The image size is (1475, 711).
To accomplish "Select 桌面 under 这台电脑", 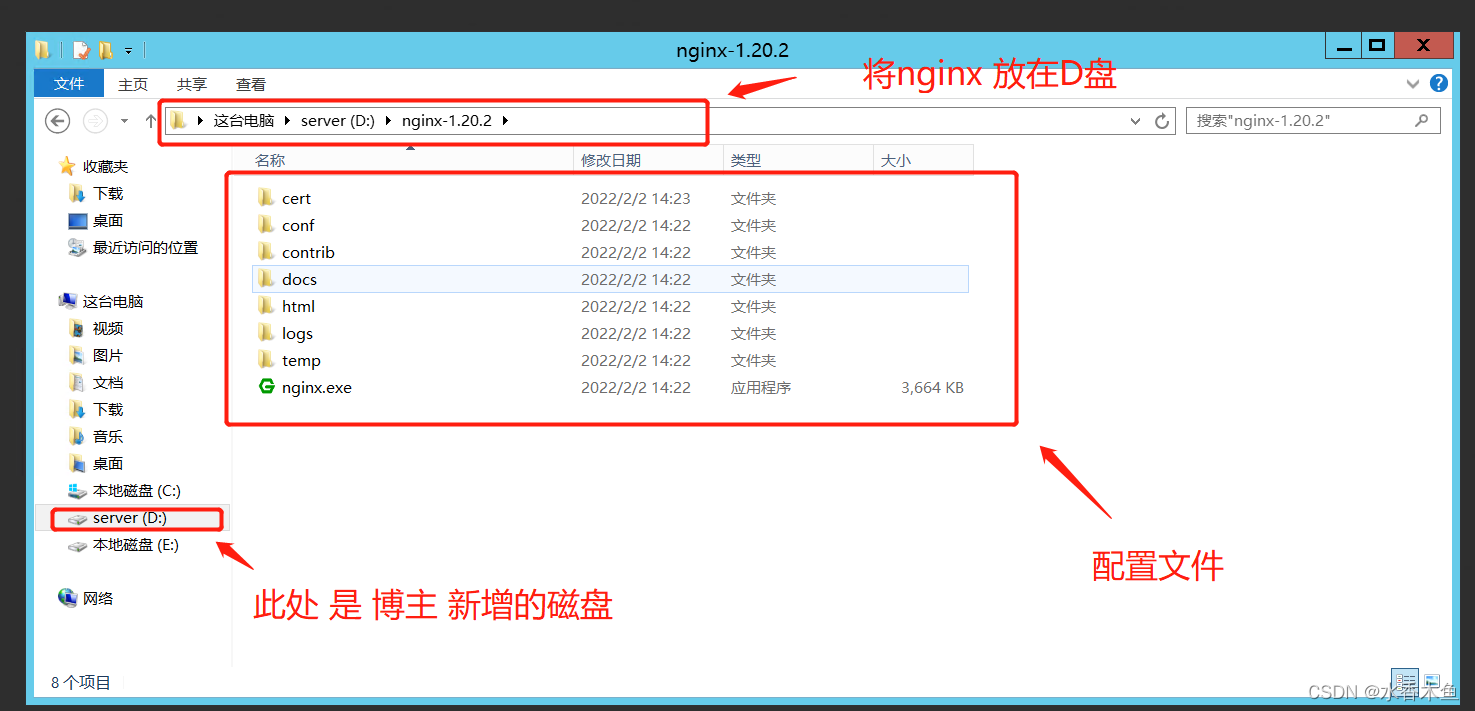I will click(108, 463).
